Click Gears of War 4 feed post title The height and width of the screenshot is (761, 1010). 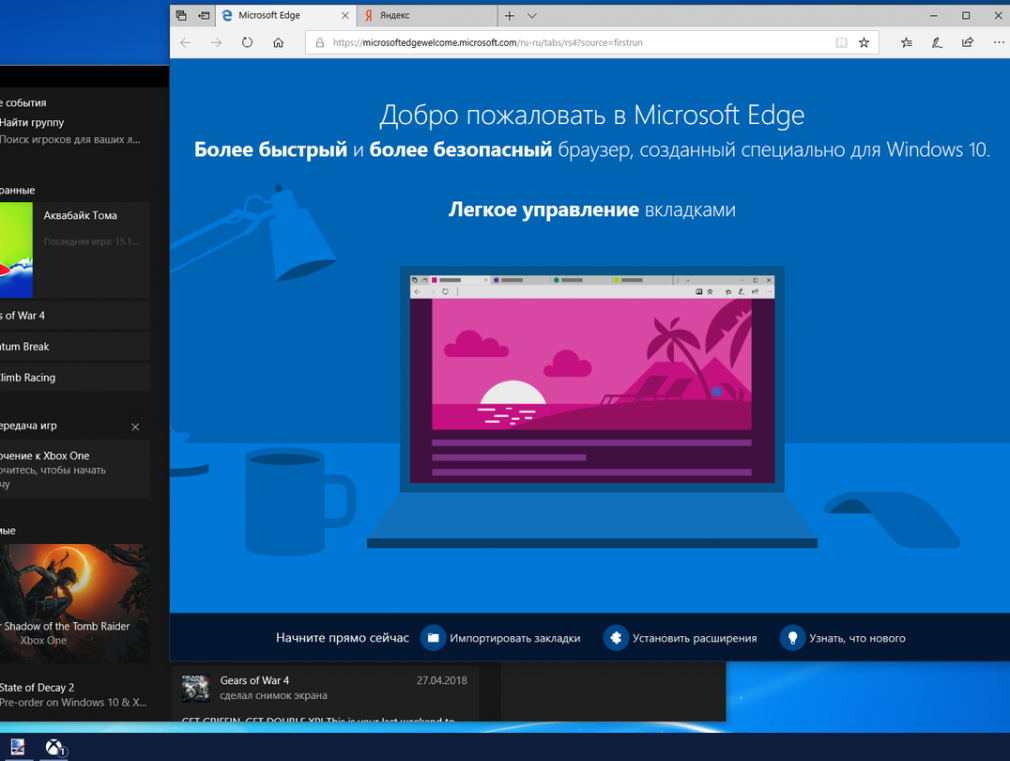tap(254, 680)
